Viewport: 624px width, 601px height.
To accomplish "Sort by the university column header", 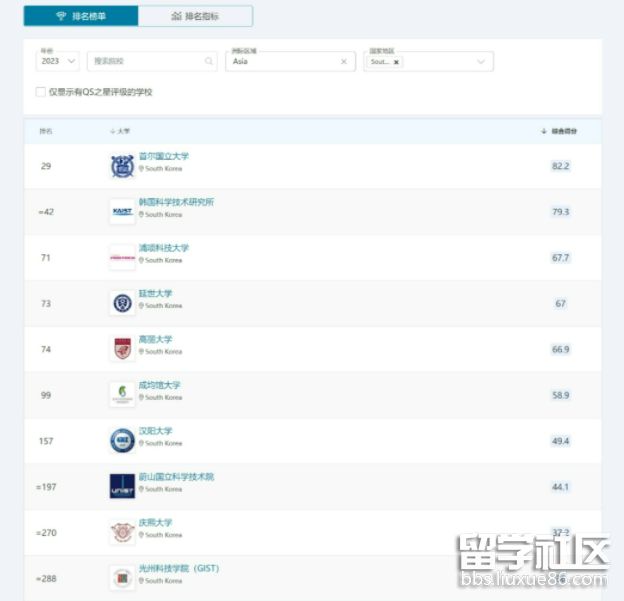I will [x=120, y=131].
